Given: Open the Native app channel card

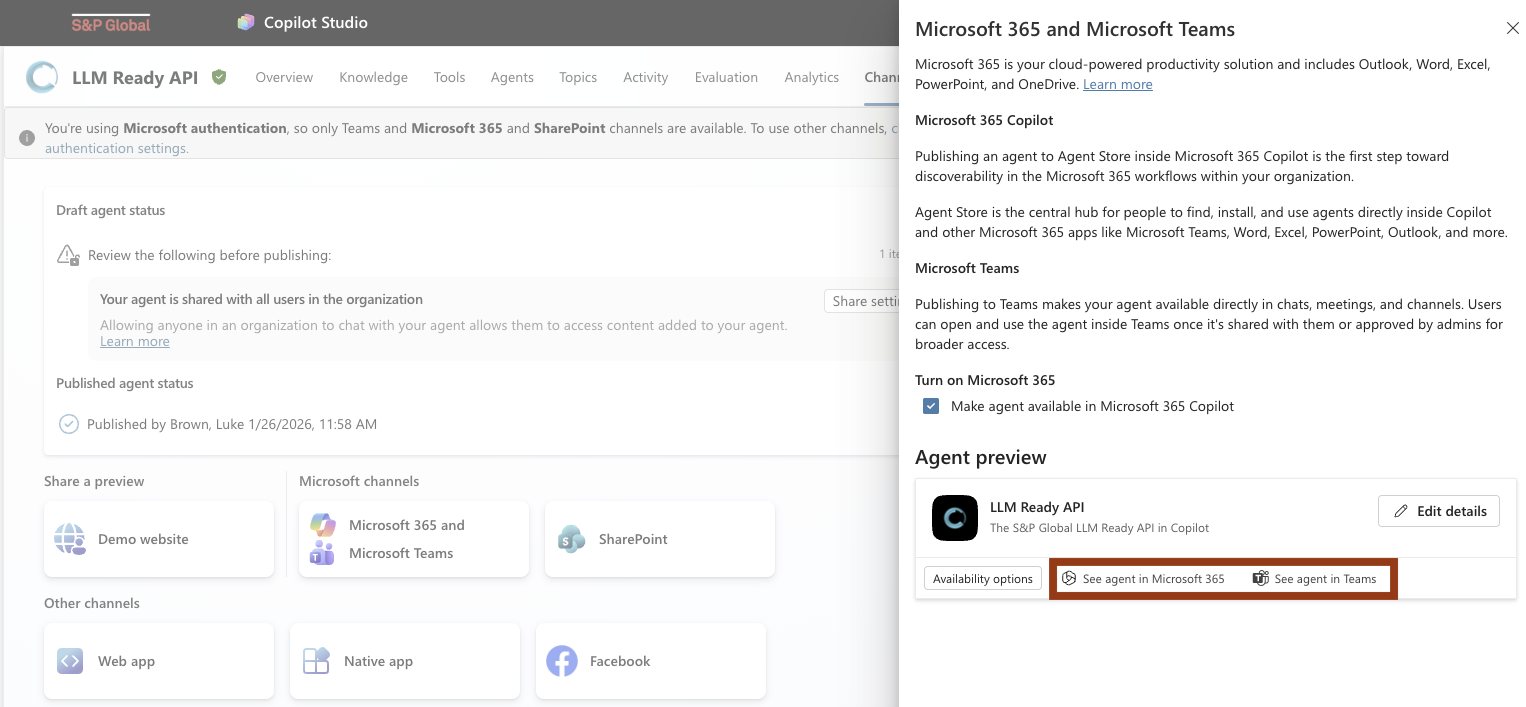Looking at the screenshot, I should 405,661.
